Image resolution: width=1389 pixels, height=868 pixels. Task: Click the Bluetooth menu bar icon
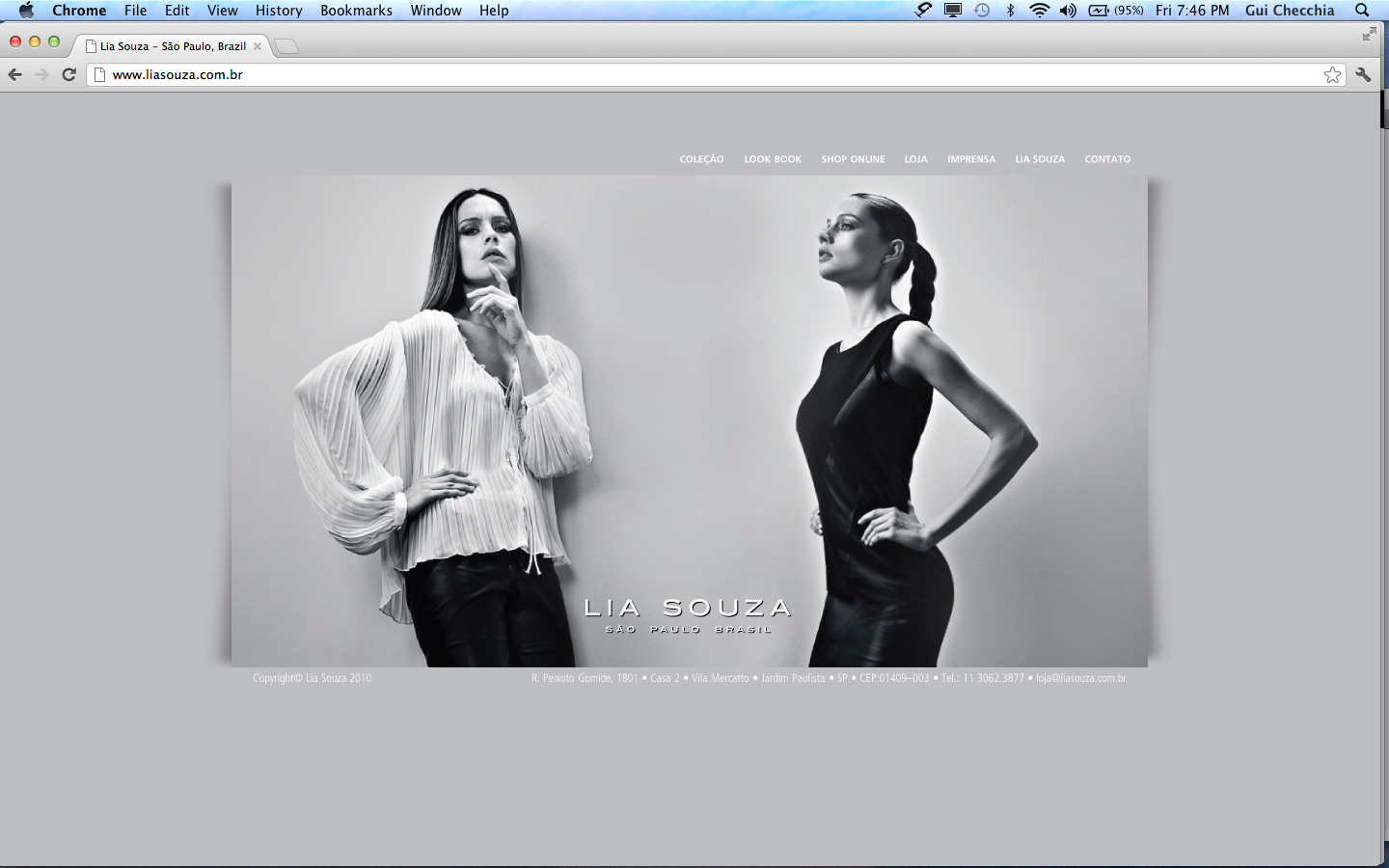tap(1010, 10)
